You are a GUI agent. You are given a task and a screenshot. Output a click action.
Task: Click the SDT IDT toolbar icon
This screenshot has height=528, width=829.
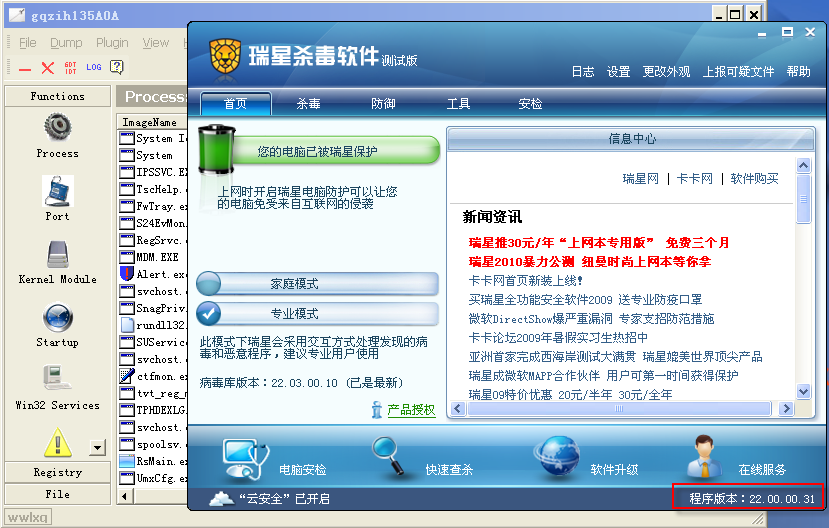tap(70, 68)
